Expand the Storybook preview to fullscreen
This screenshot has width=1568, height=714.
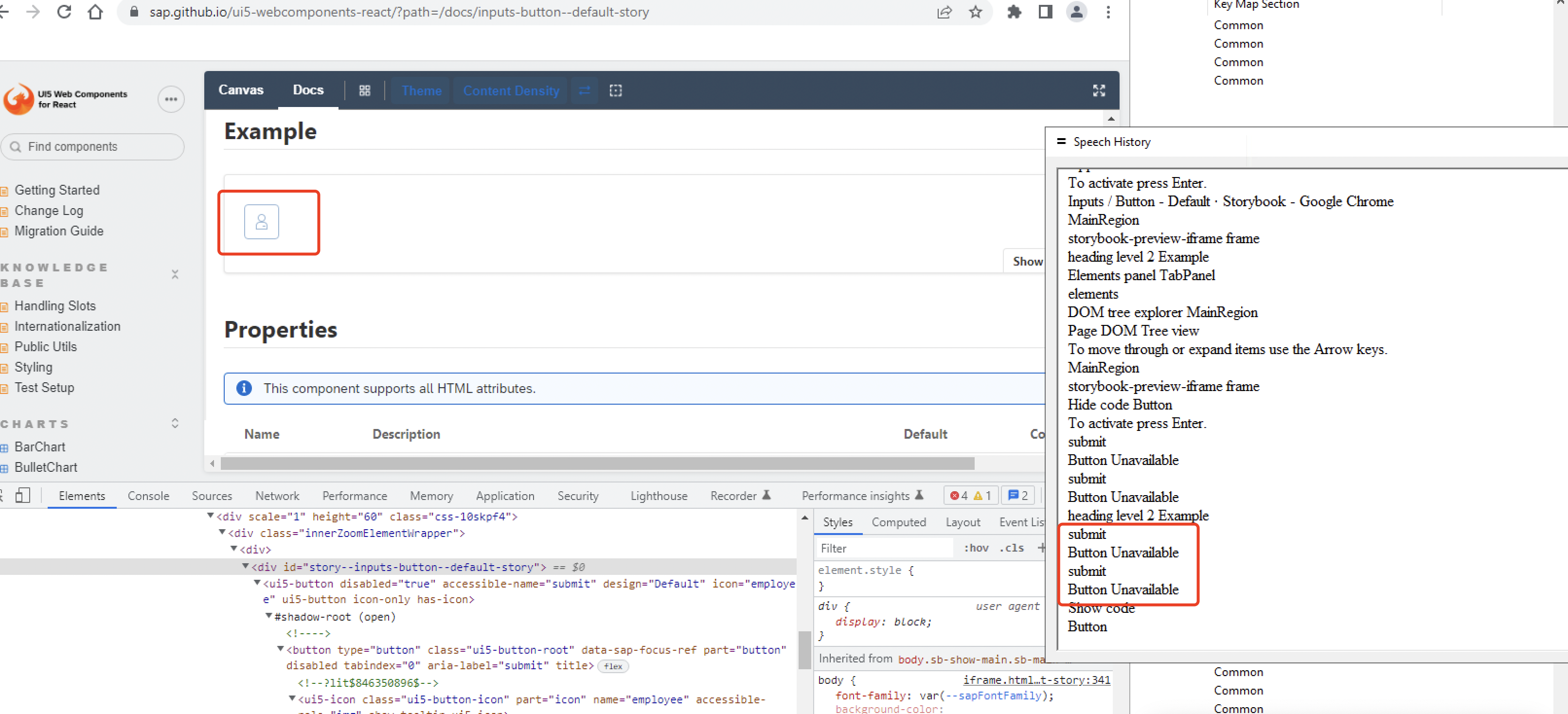pos(1098,90)
